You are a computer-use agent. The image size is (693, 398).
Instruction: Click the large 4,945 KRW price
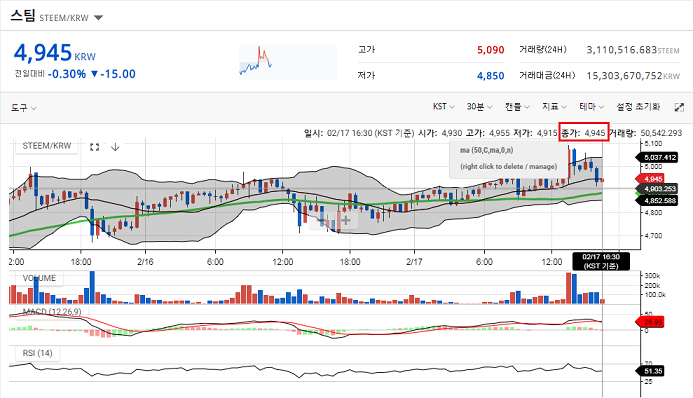54,53
